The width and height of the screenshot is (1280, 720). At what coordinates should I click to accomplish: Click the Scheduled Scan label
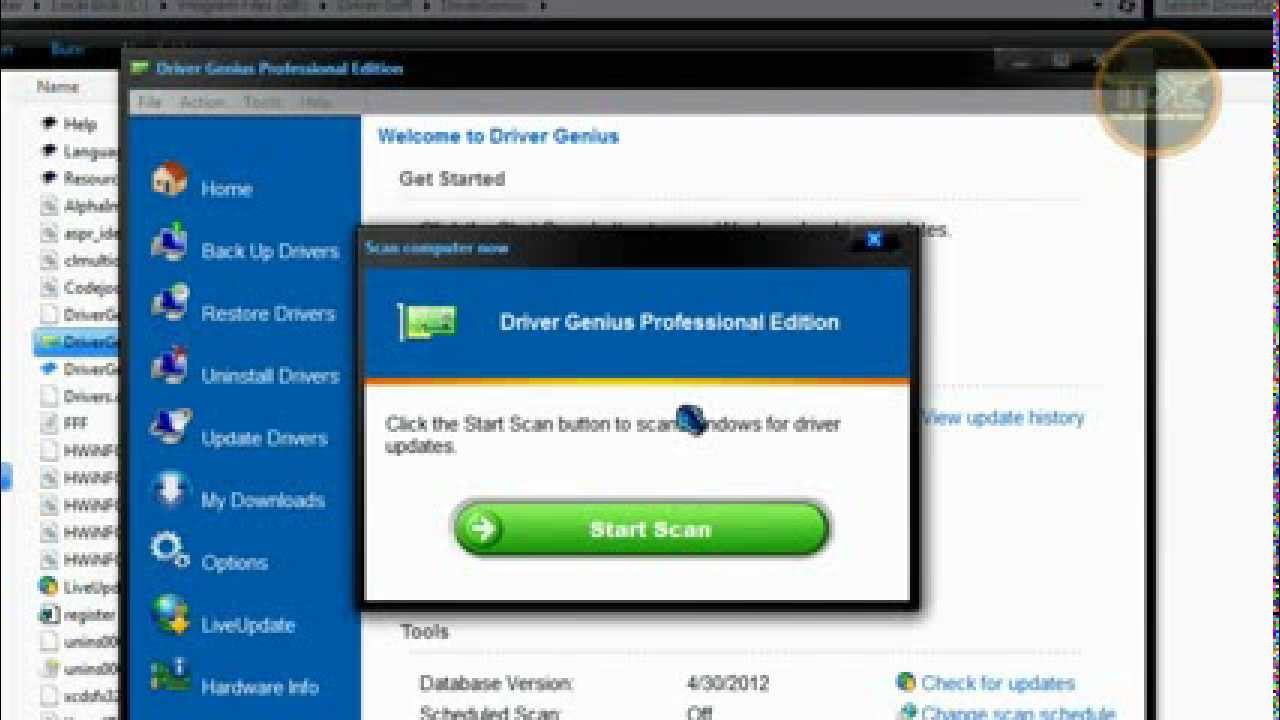490,712
